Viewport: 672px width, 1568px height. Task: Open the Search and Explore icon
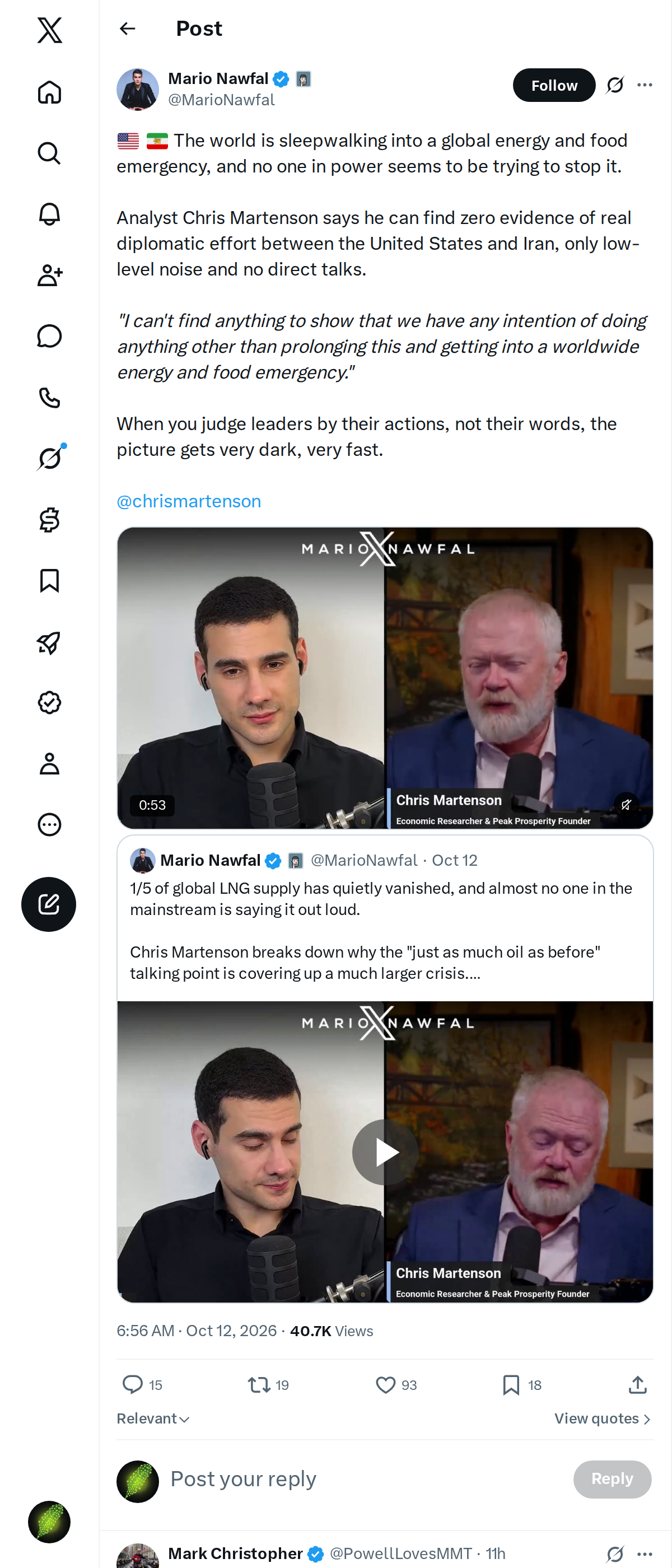(49, 153)
